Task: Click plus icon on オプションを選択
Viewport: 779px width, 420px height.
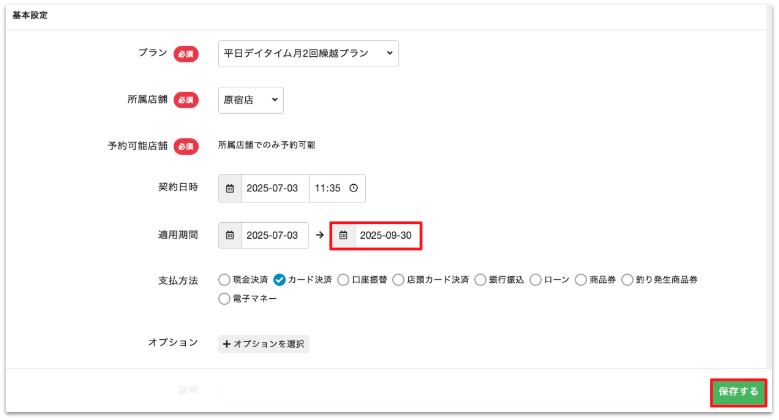Action: click(226, 344)
